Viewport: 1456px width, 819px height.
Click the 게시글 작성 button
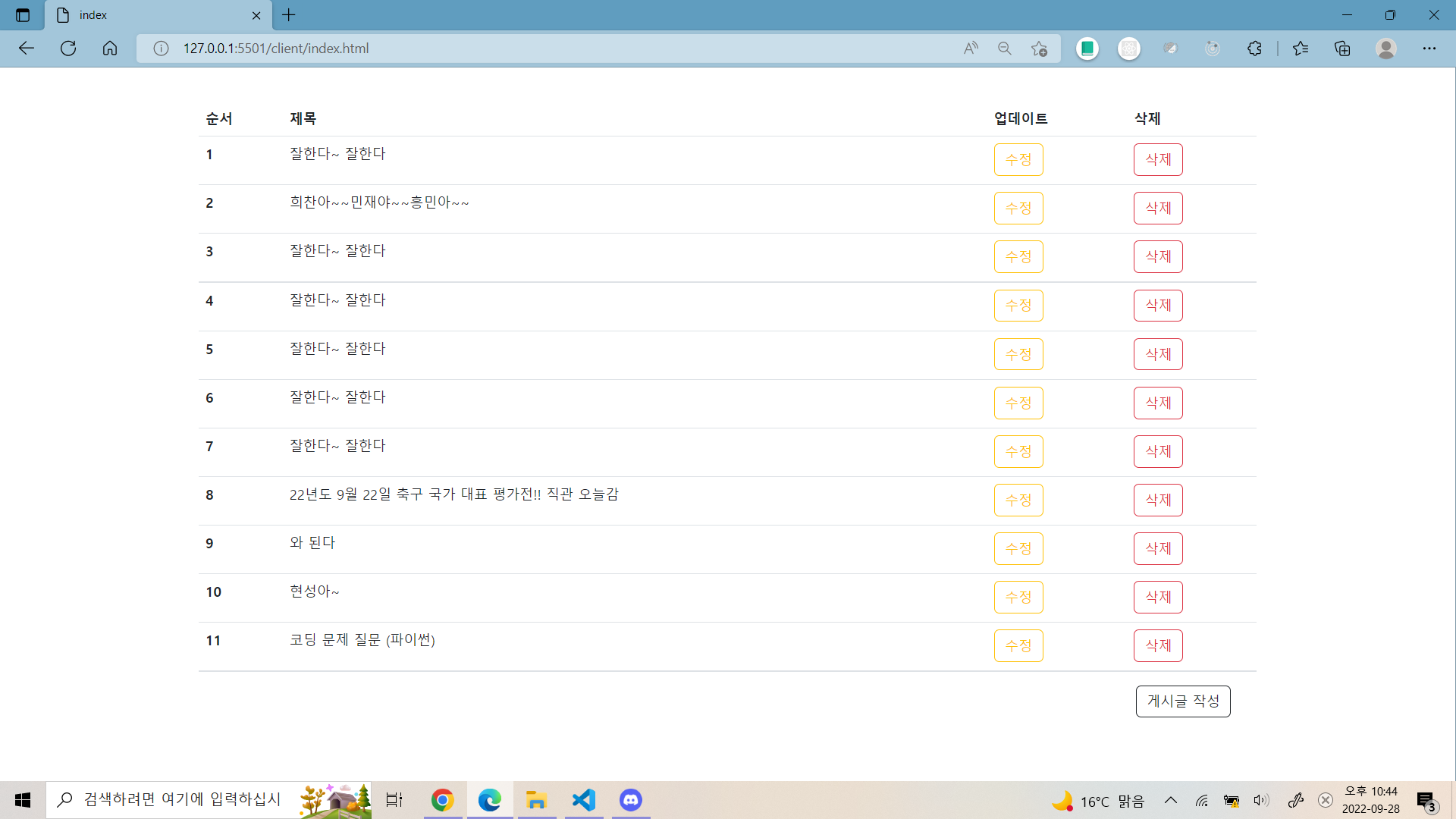(1183, 701)
